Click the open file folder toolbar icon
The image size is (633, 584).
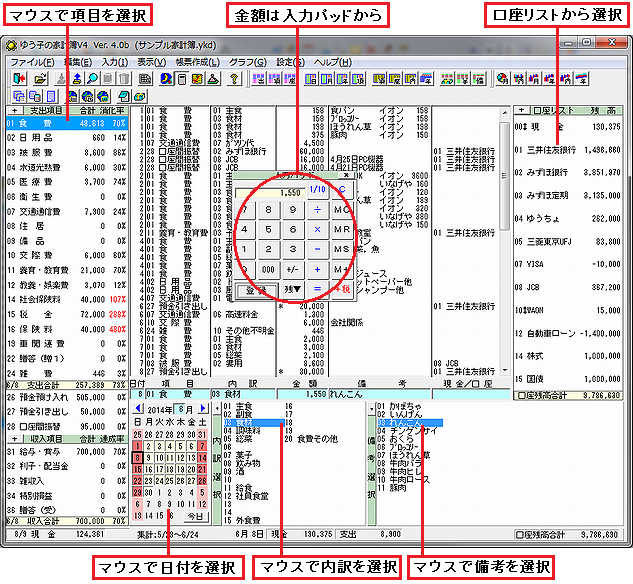(40, 77)
